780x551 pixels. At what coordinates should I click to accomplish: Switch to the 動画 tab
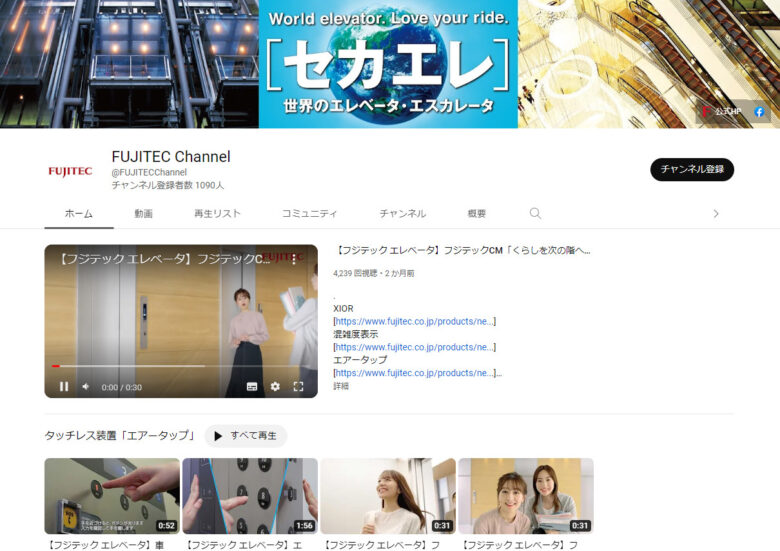coord(143,214)
